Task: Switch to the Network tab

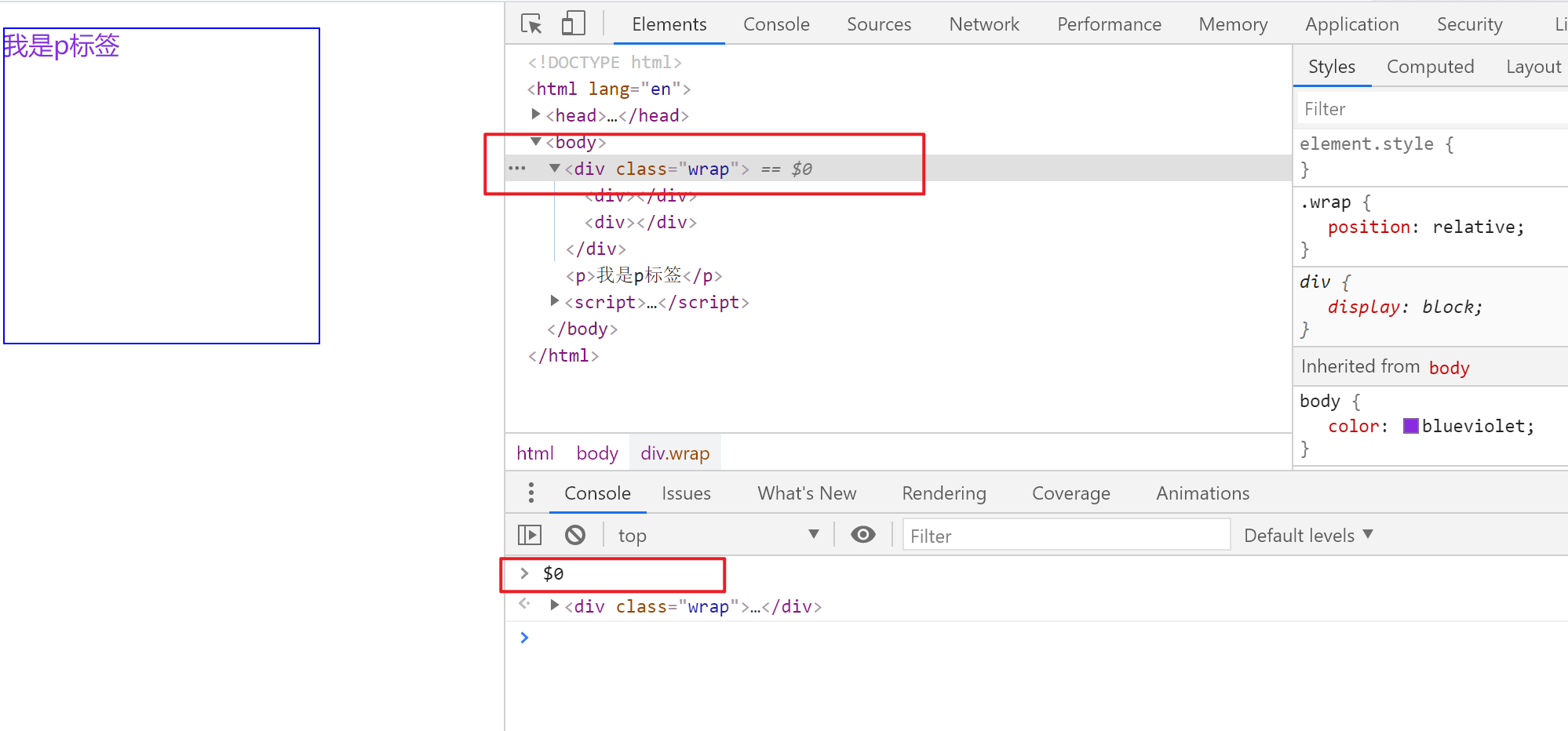Action: point(984,24)
